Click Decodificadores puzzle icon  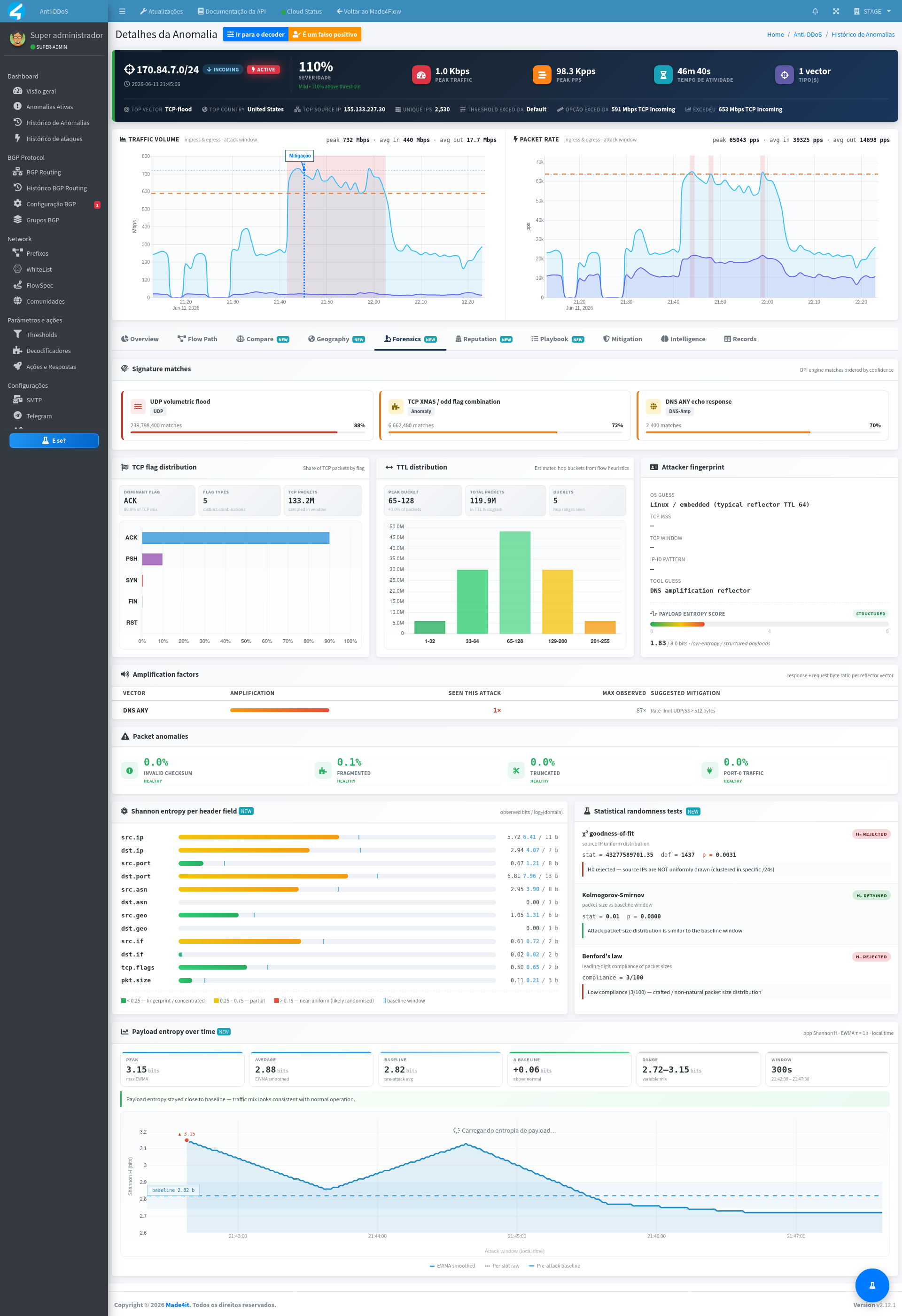(x=17, y=351)
